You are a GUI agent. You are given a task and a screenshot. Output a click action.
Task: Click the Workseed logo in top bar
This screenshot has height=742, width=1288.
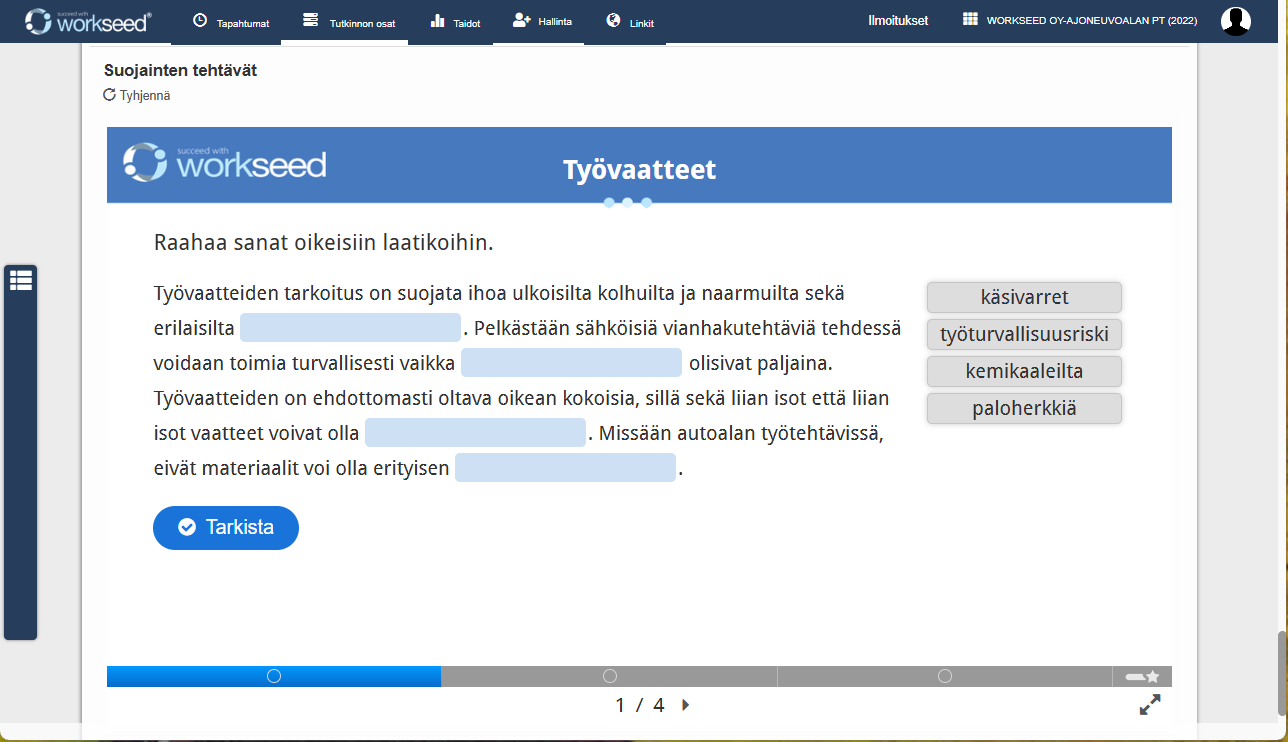click(x=89, y=21)
